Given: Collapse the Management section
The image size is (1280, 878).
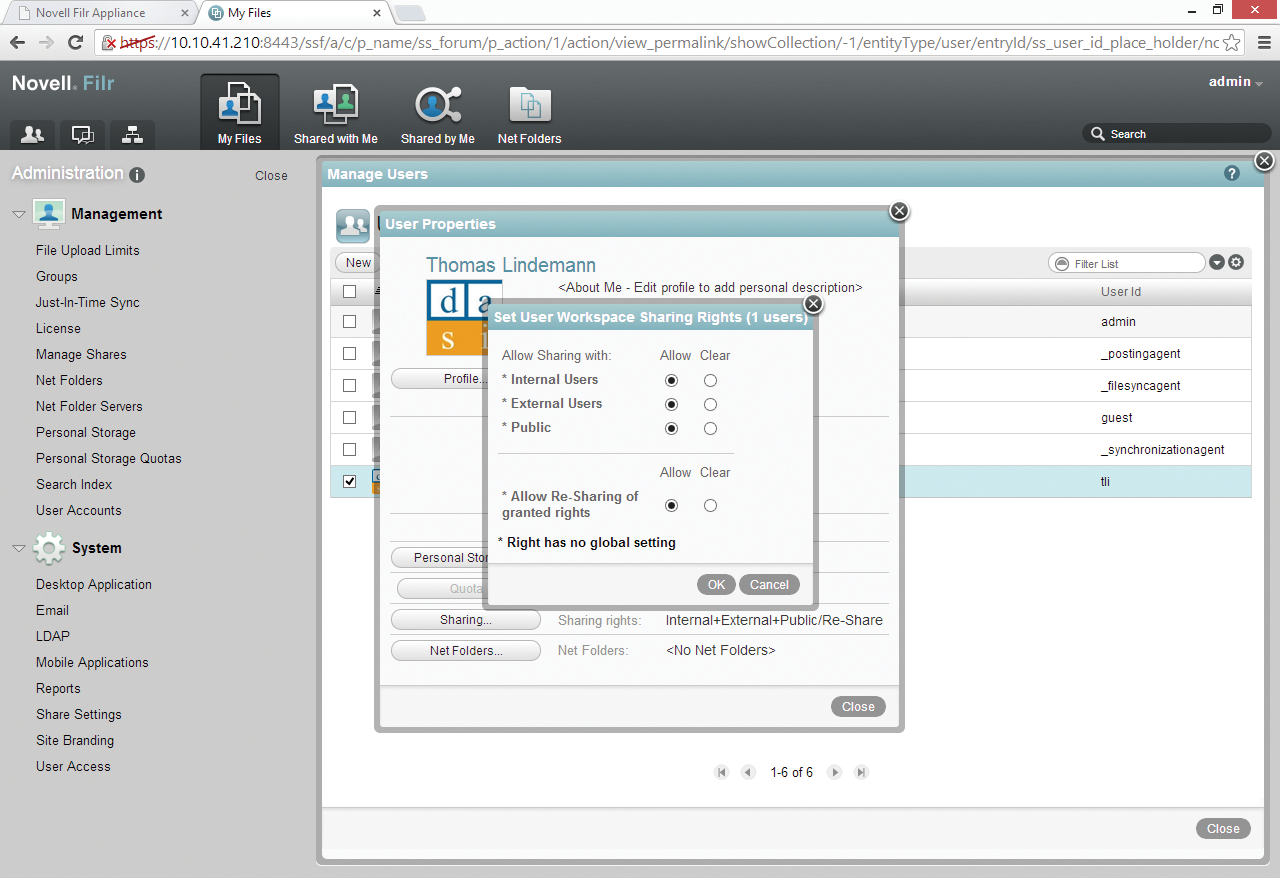Looking at the screenshot, I should 19,214.
